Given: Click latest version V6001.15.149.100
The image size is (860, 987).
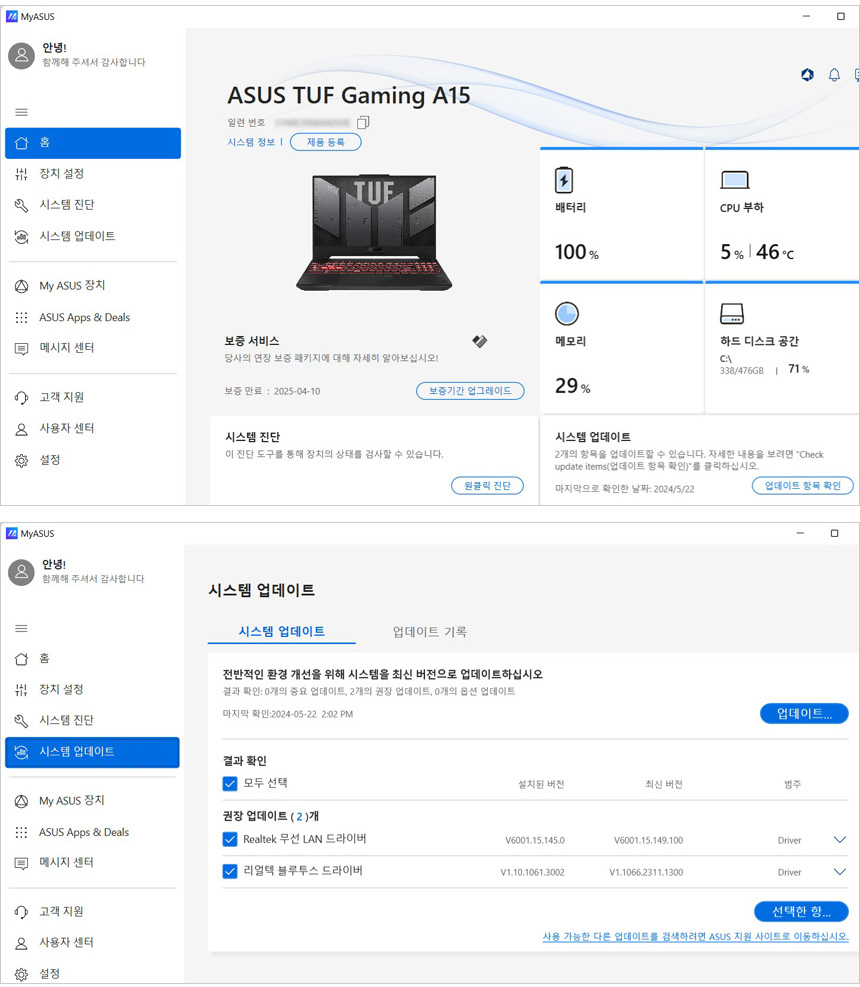Looking at the screenshot, I should point(648,840).
